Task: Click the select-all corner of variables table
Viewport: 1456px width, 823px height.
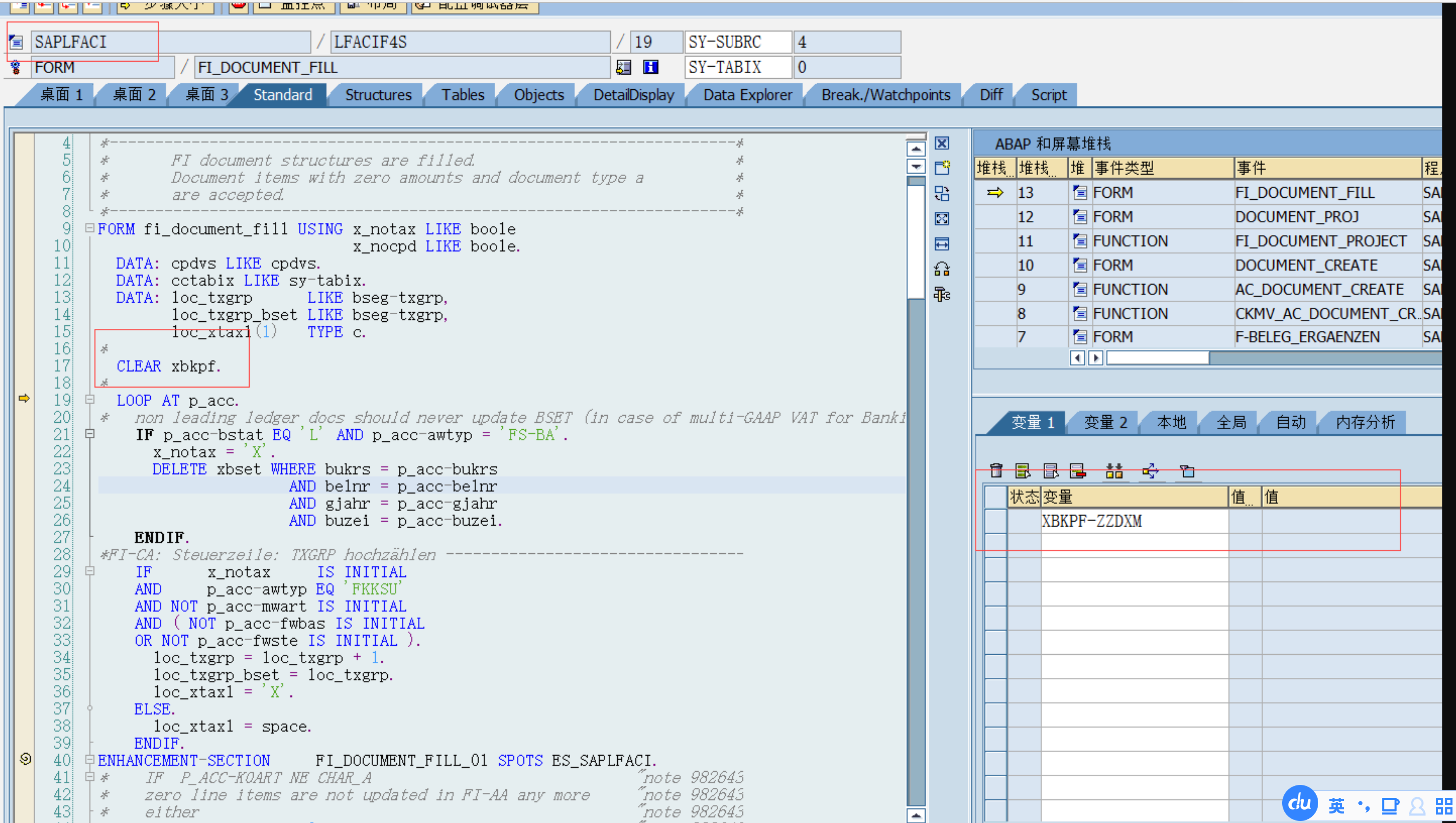Action: (x=996, y=497)
